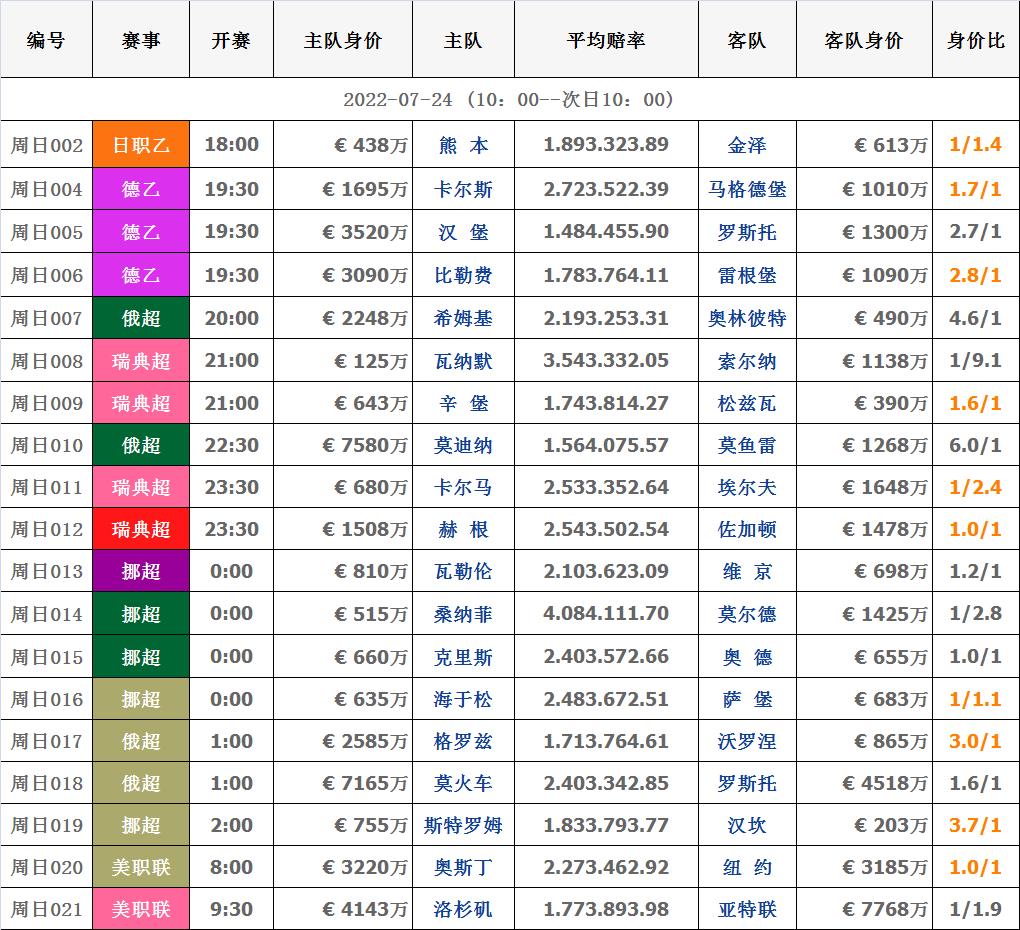Click the 2022-07-24 date range row

(x=509, y=100)
